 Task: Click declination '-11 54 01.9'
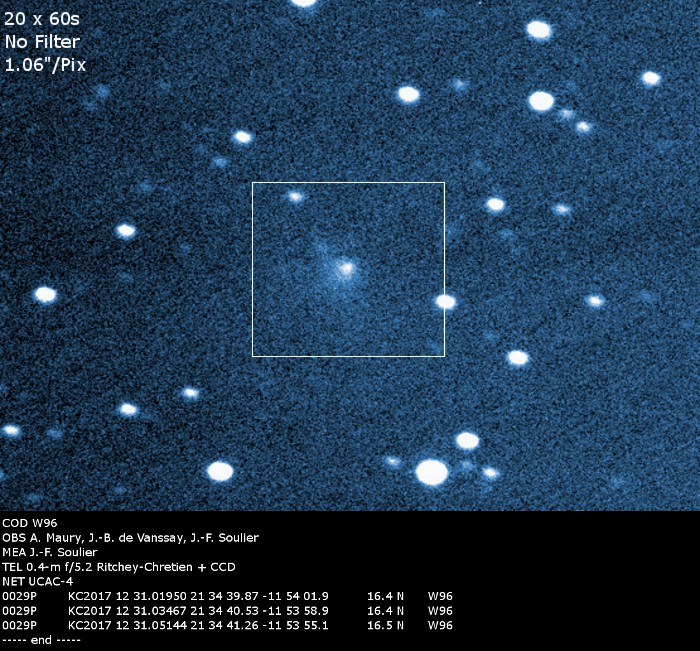(x=296, y=596)
